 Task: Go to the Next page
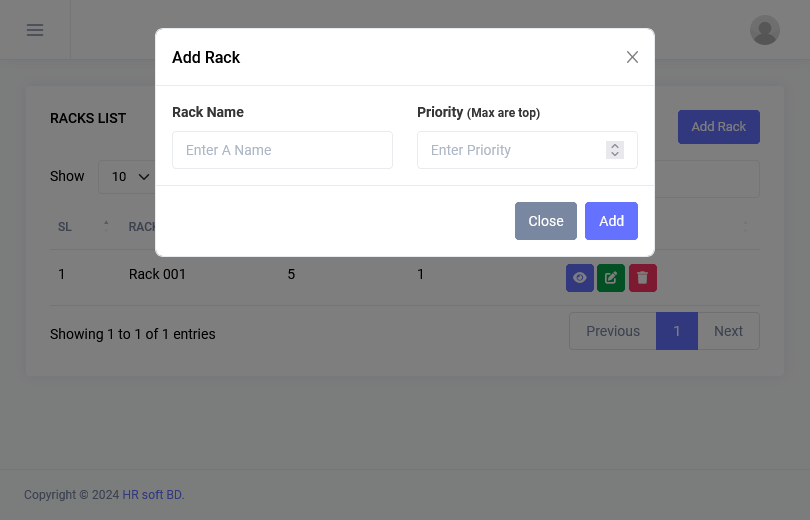click(728, 331)
